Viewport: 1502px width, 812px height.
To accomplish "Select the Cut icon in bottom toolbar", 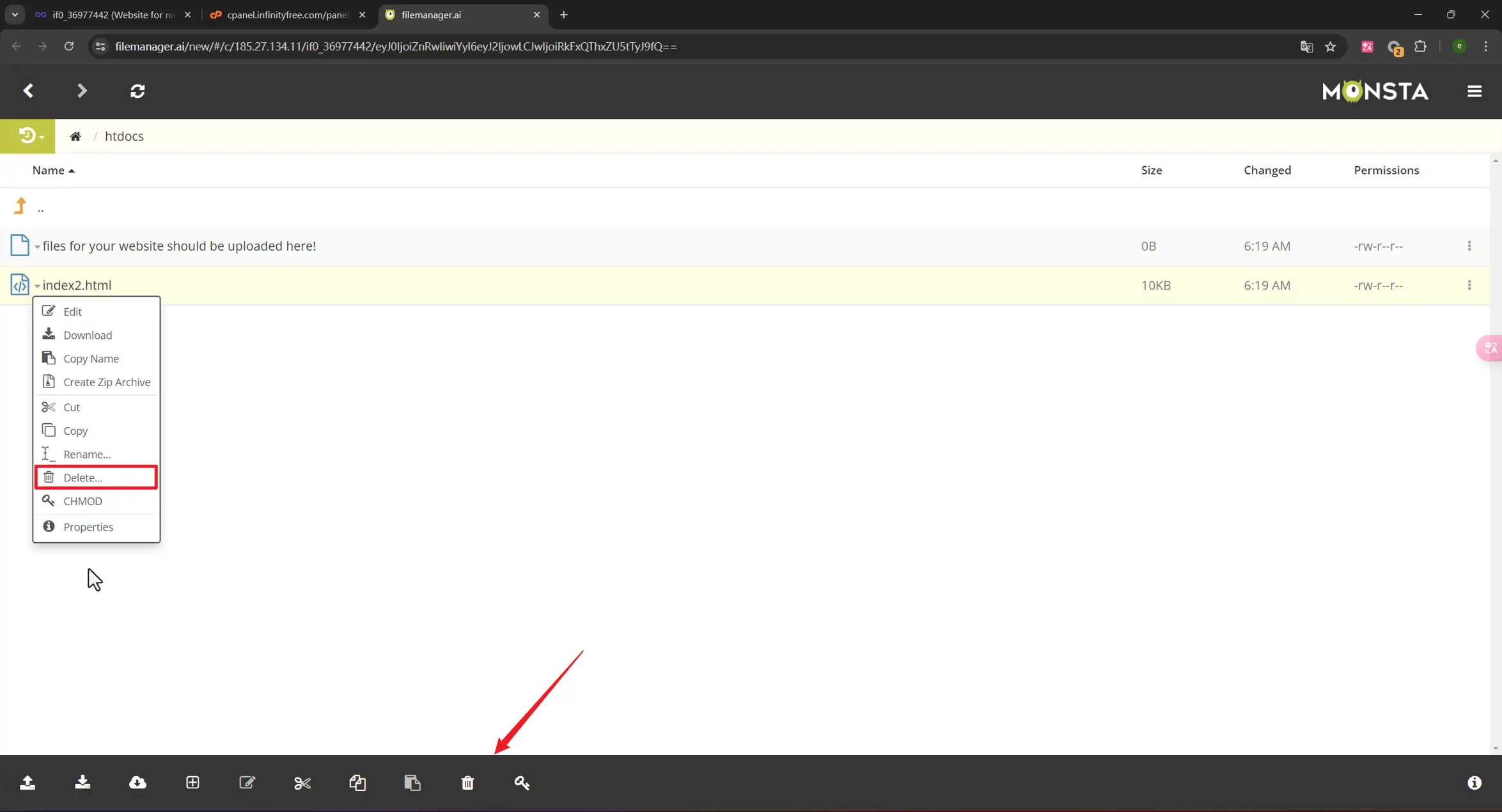I will tap(302, 782).
